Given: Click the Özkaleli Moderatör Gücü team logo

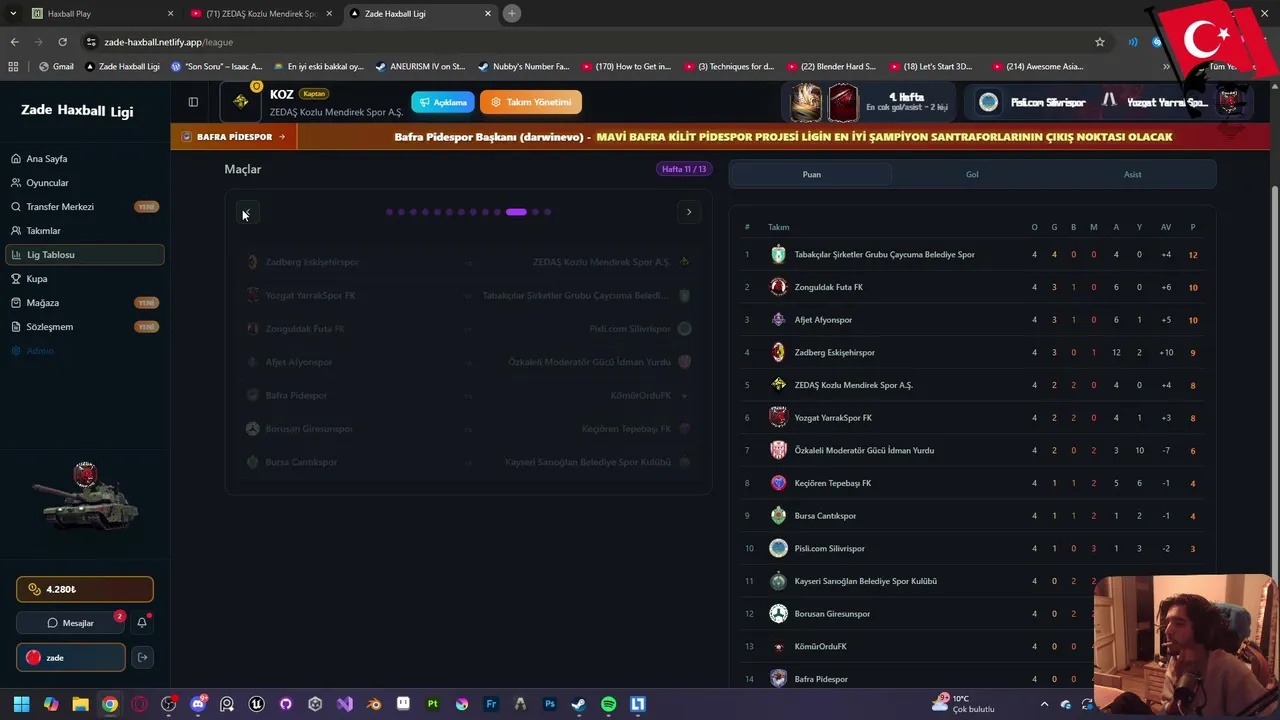Looking at the screenshot, I should tap(778, 450).
